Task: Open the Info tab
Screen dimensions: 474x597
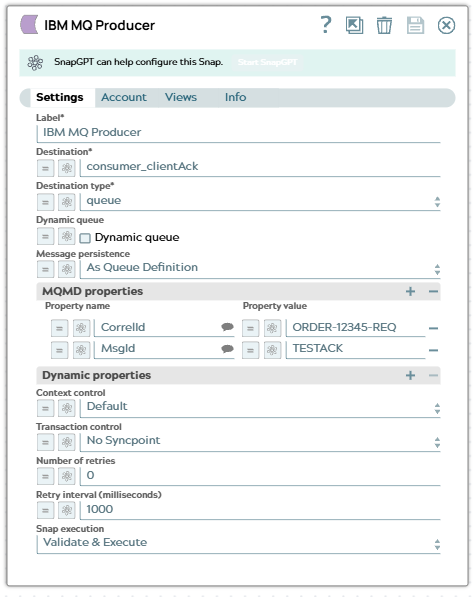Action: click(x=235, y=97)
